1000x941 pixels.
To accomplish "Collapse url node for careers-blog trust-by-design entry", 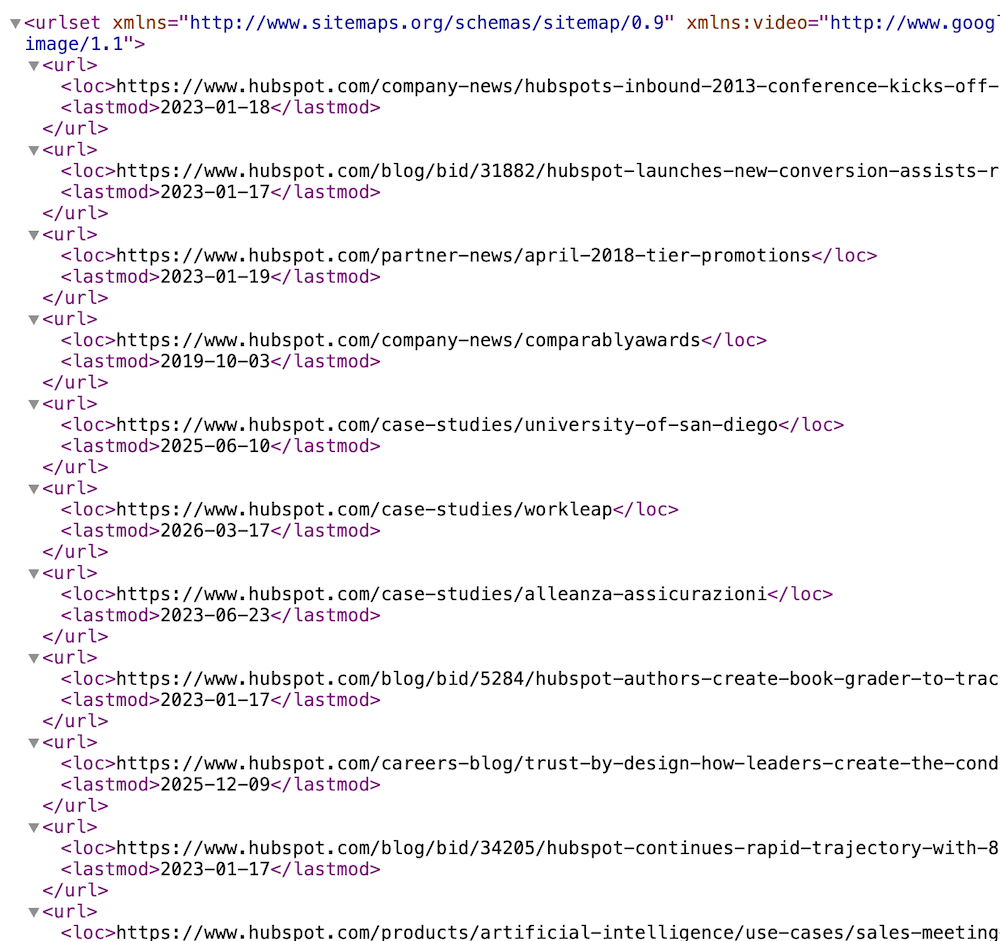I will tap(34, 743).
